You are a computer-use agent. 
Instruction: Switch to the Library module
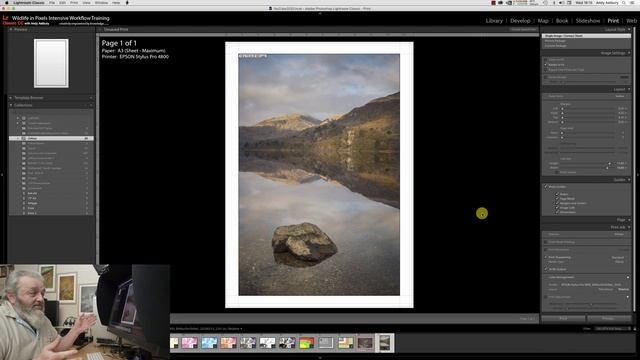[x=494, y=21]
